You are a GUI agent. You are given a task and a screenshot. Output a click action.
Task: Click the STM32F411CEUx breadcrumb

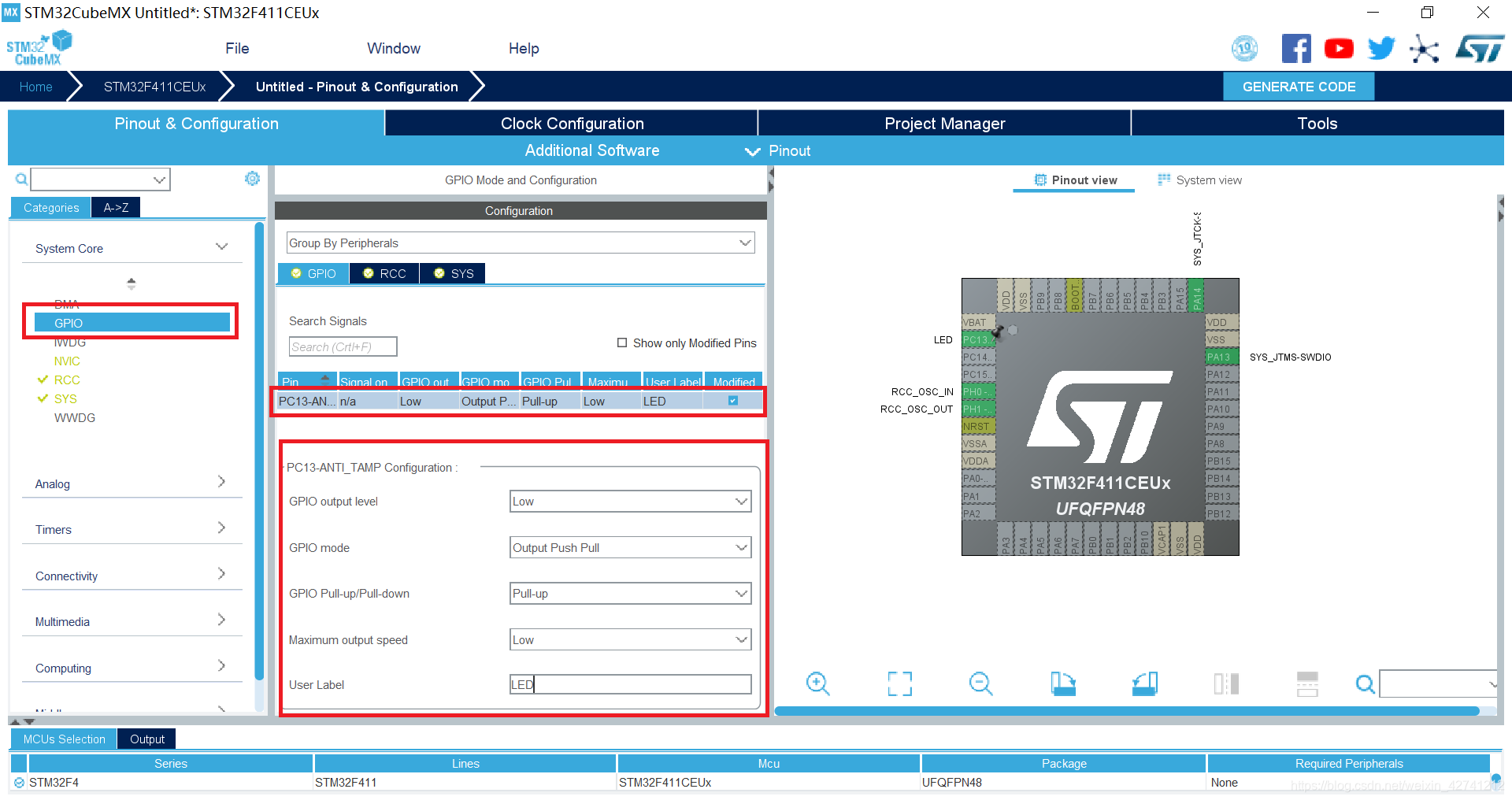(x=154, y=87)
